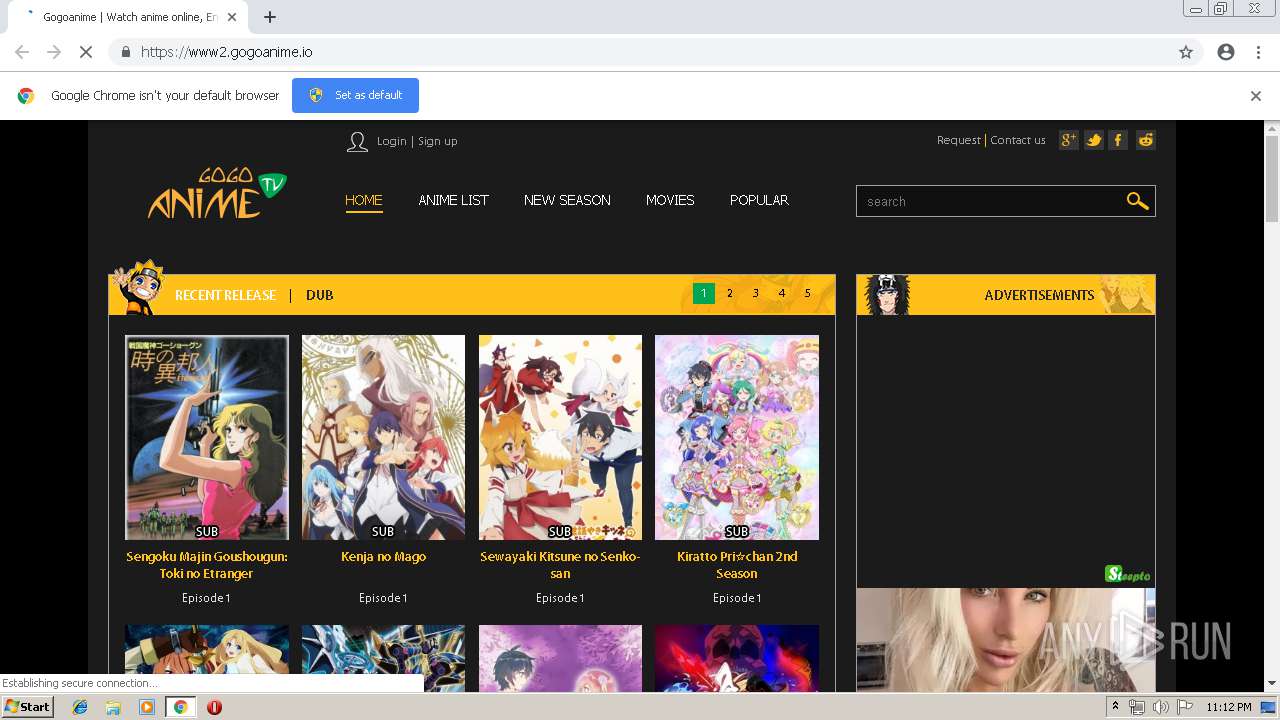1280x720 pixels.
Task: Click Kiratto Pri☆chan 2nd Season title
Action: tap(737, 565)
